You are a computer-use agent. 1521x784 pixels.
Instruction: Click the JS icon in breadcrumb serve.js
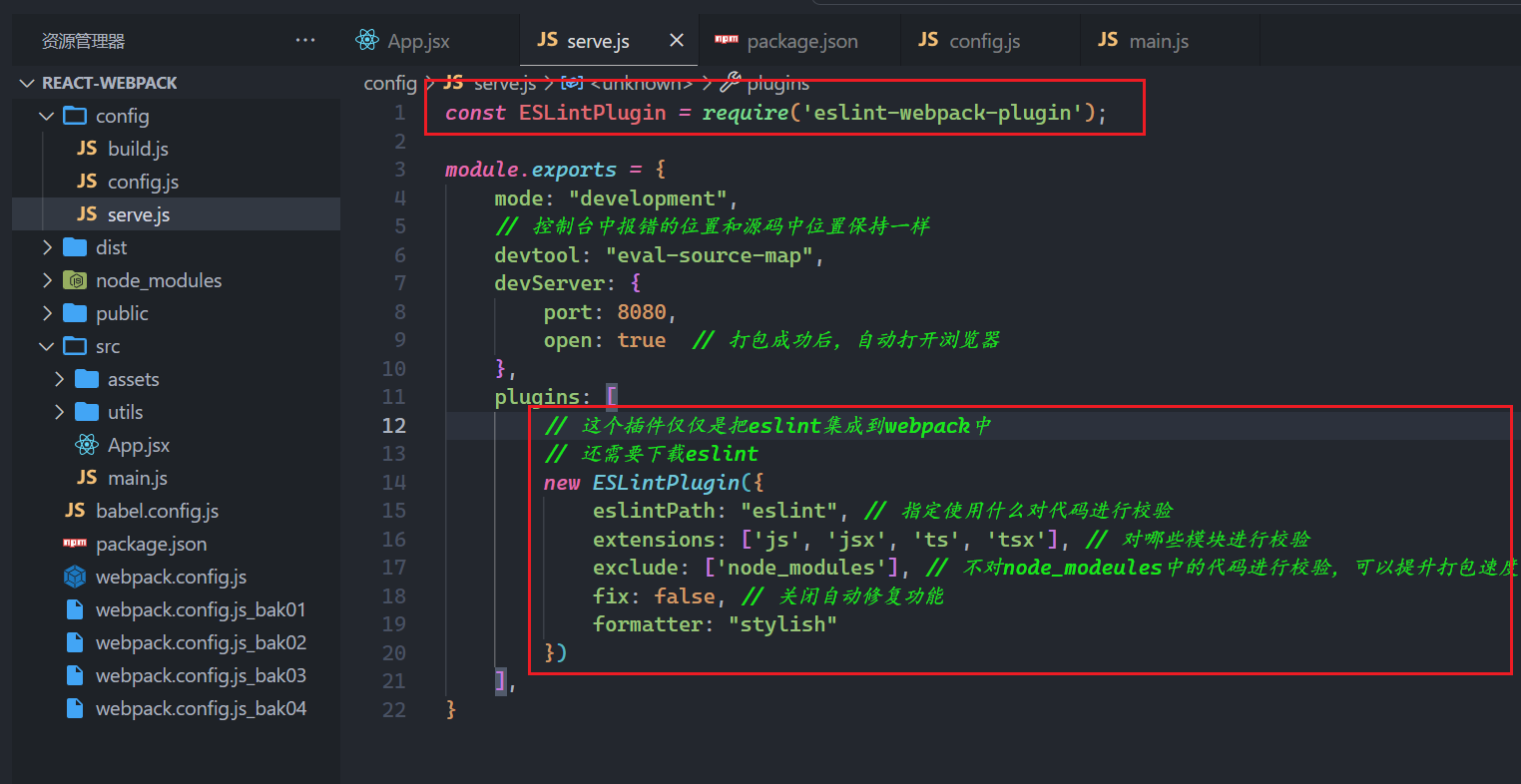453,82
